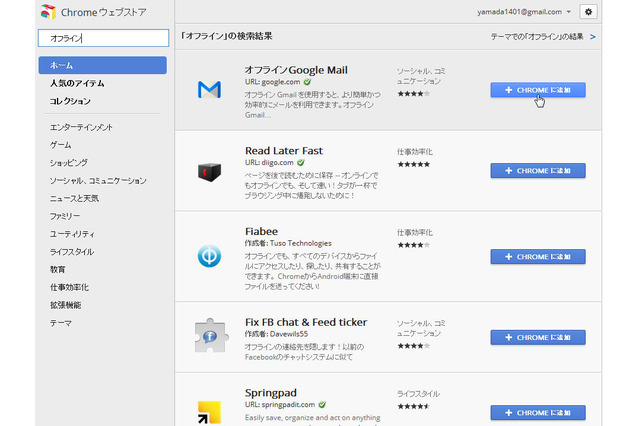
Task: Open the Read Later Fast title
Action: pos(284,151)
